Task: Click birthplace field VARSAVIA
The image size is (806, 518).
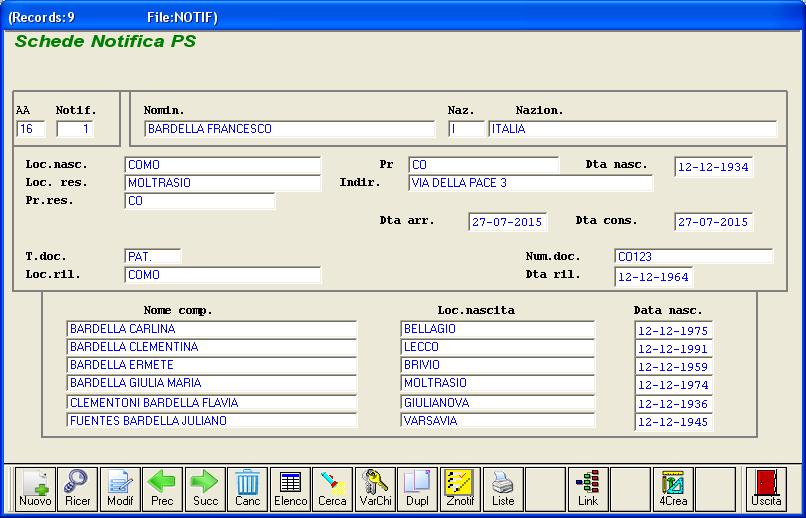Action: 498,421
